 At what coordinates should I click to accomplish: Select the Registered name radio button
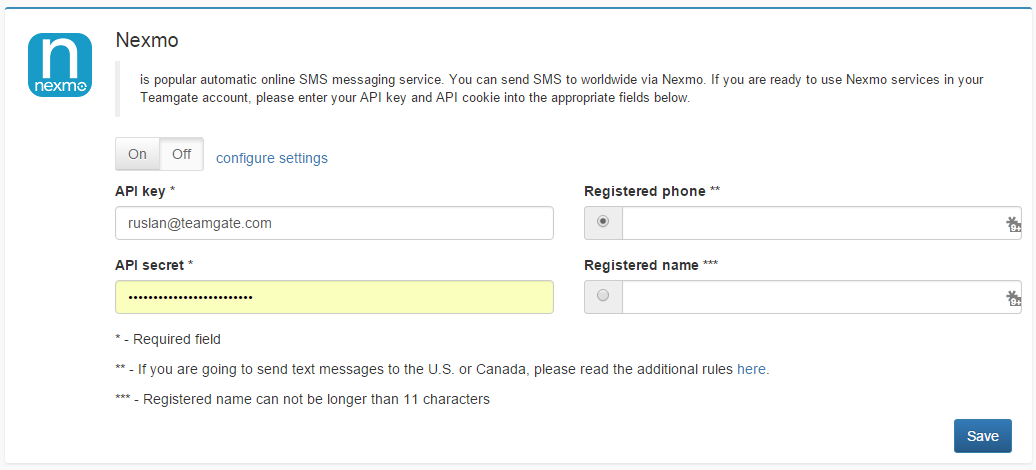click(603, 295)
